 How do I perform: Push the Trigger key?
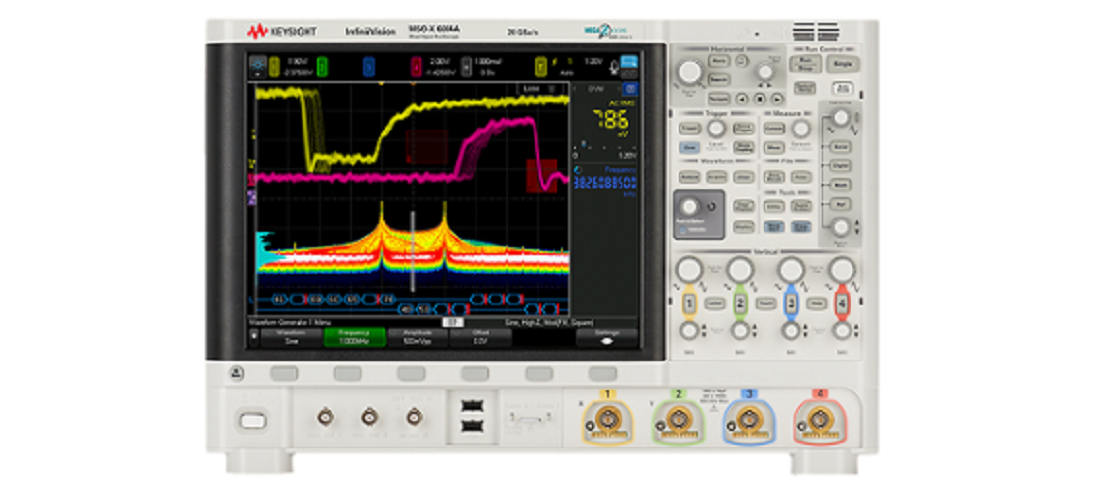click(690, 128)
